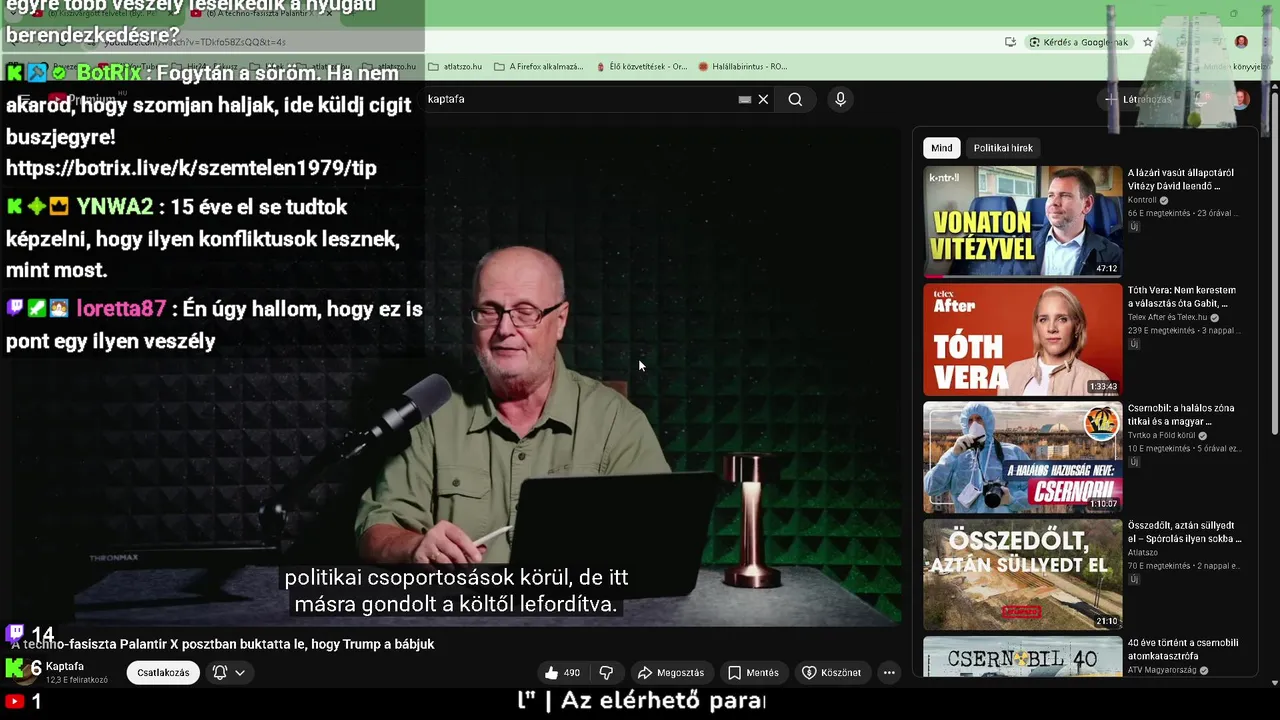Open title 'A lázári vasút állapotáról'
This screenshot has width=1280, height=720.
1181,180
